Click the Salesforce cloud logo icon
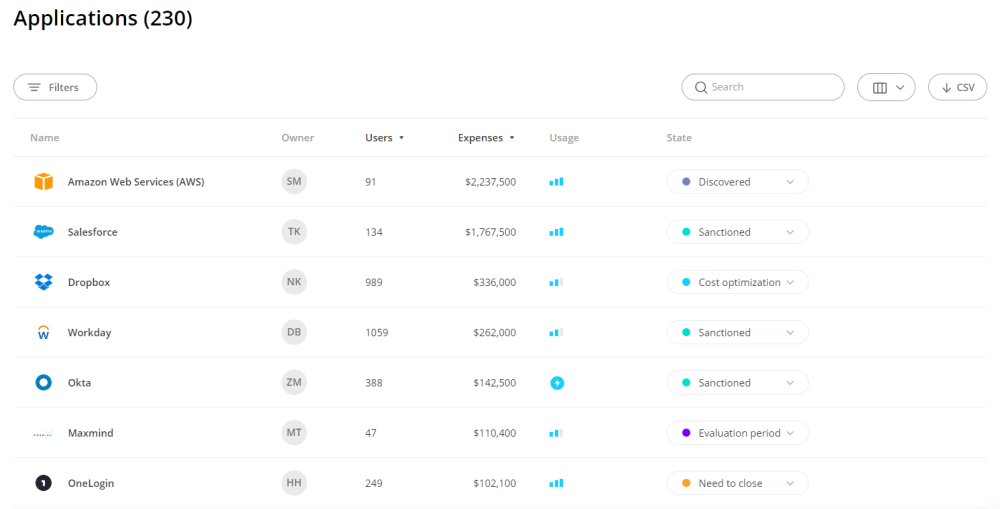This screenshot has height=509, width=1000. pos(43,232)
